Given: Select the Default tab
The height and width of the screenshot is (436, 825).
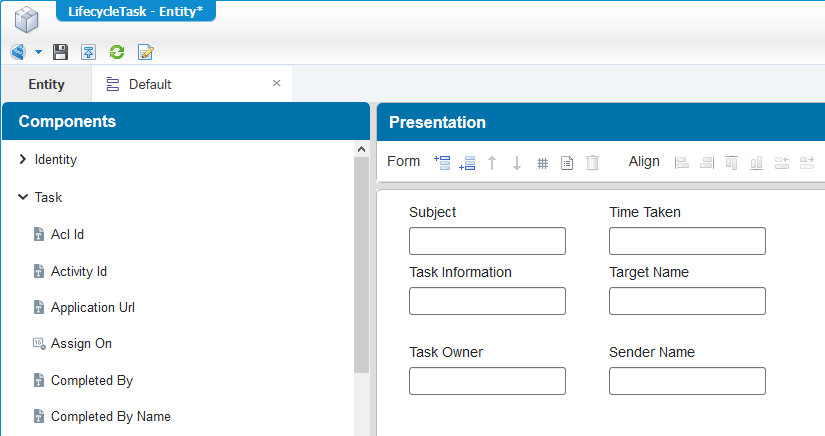Looking at the screenshot, I should point(150,84).
